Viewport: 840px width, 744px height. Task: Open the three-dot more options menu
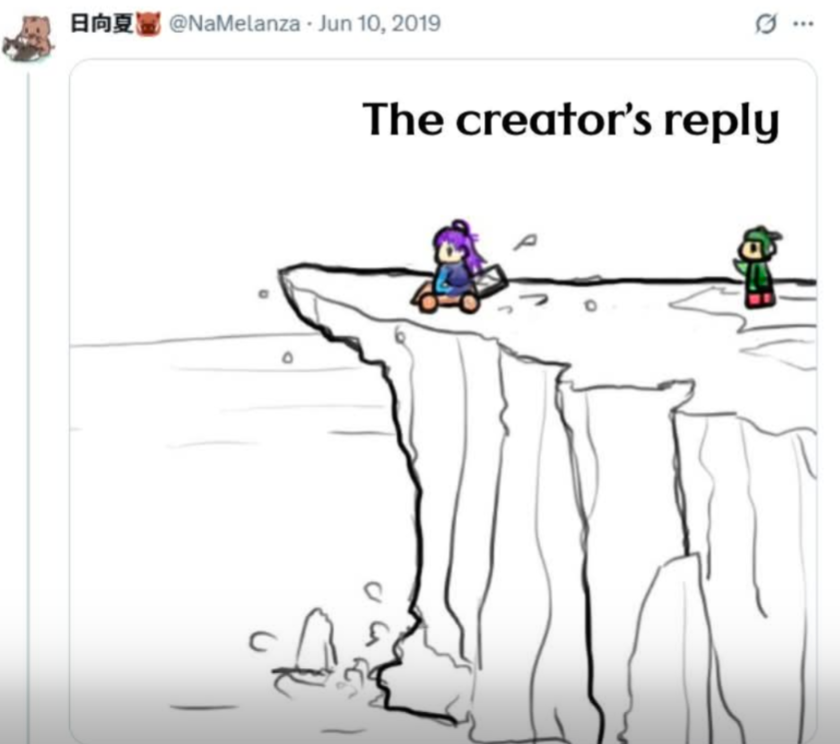pyautogui.click(x=803, y=24)
